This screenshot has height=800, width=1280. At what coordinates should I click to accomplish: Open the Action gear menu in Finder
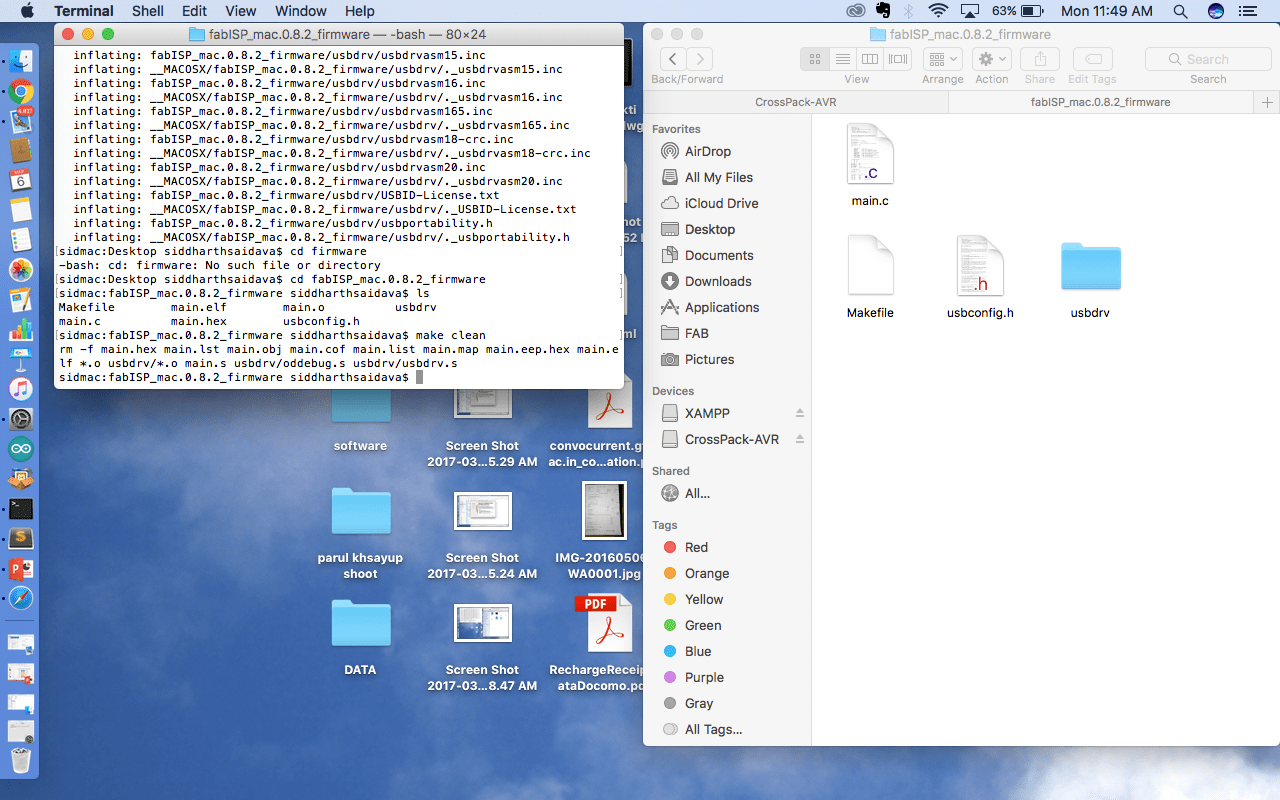(992, 59)
